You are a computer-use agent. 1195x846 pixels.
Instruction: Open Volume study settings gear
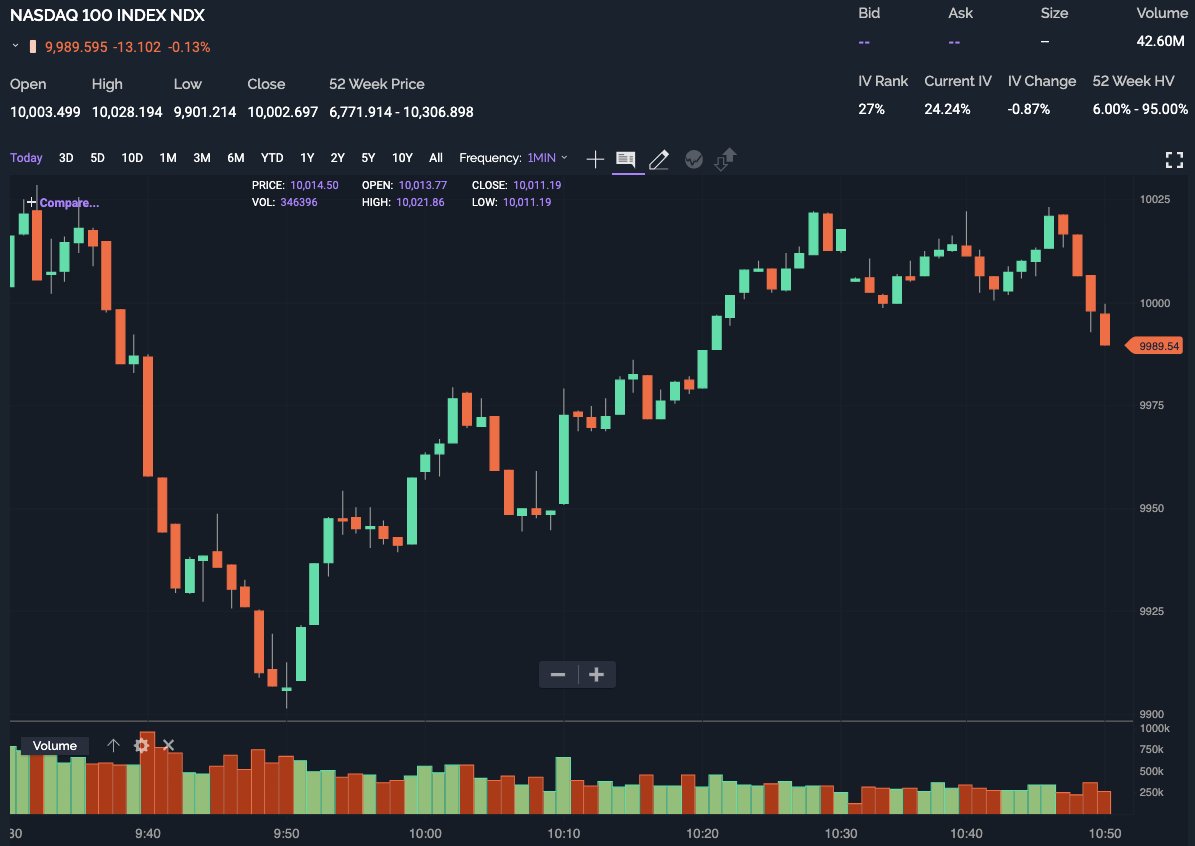tap(141, 745)
